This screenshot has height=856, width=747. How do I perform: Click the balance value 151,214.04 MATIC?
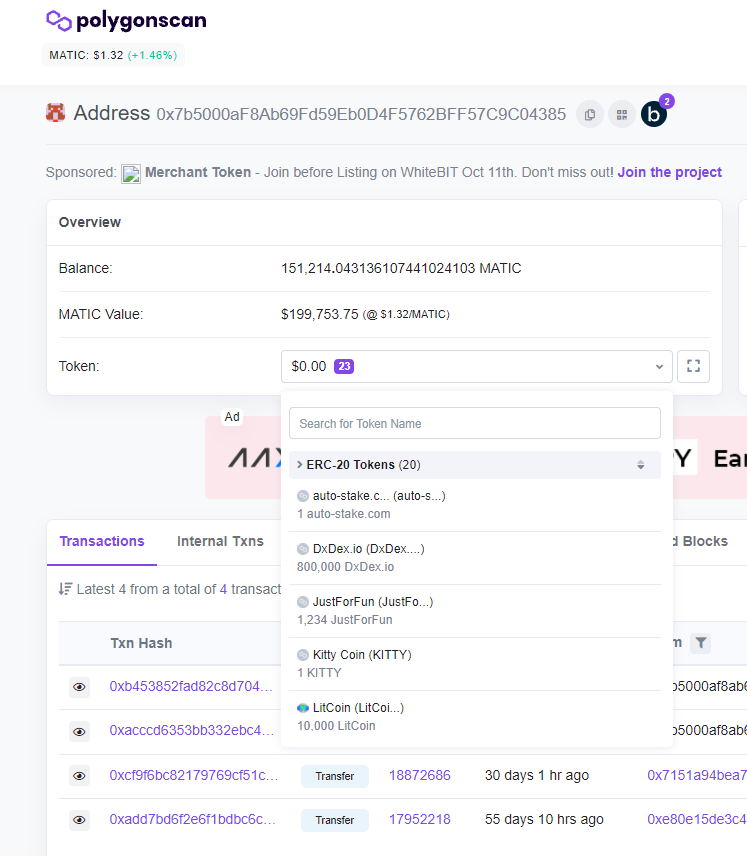click(x=401, y=268)
